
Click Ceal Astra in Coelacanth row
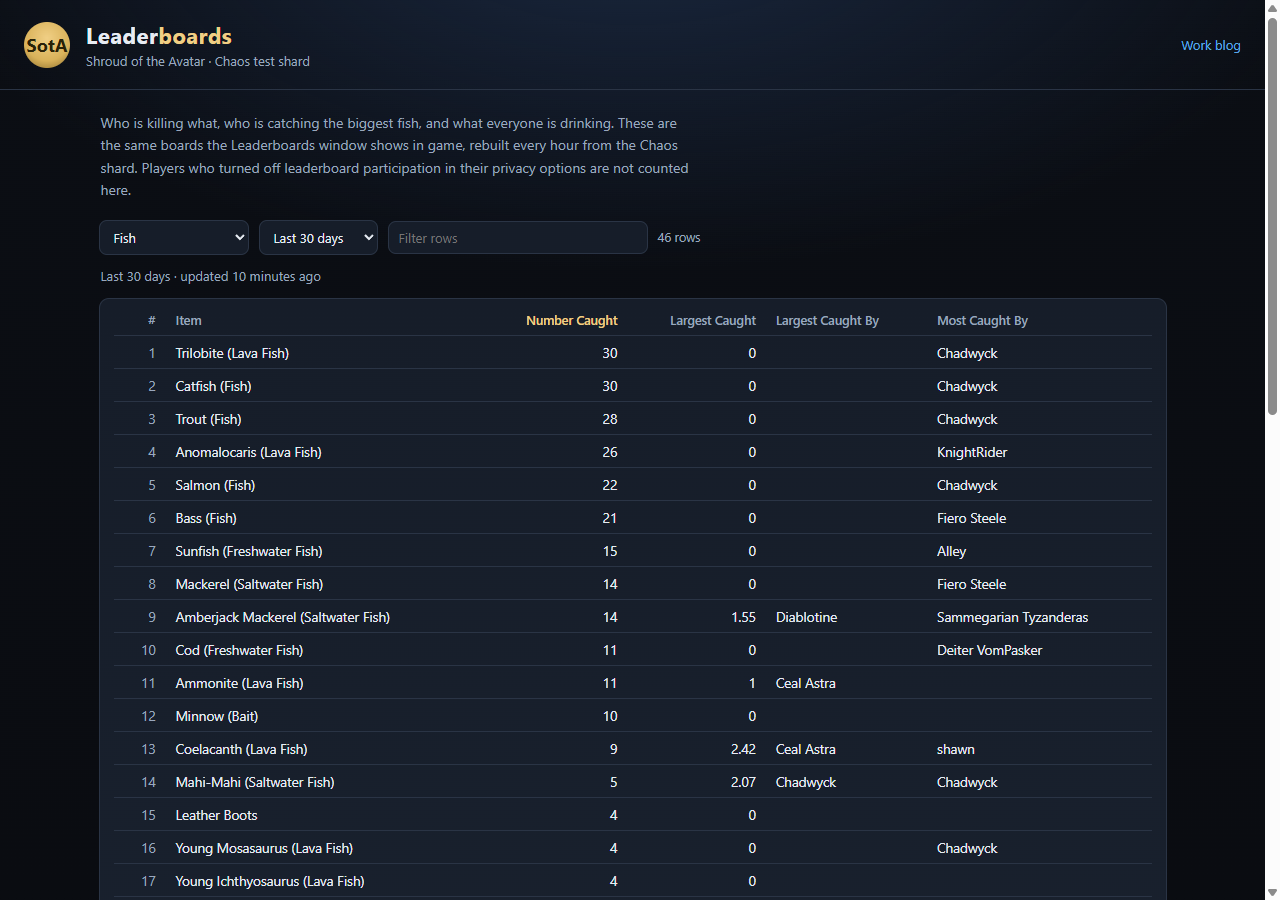[x=806, y=749]
